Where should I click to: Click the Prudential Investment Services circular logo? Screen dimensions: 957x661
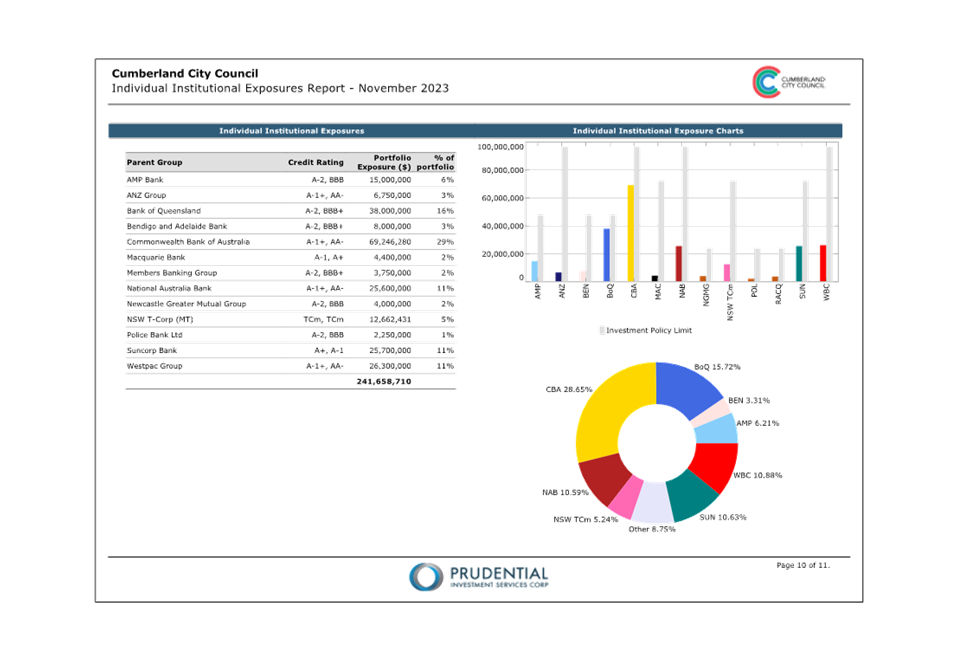tap(425, 576)
